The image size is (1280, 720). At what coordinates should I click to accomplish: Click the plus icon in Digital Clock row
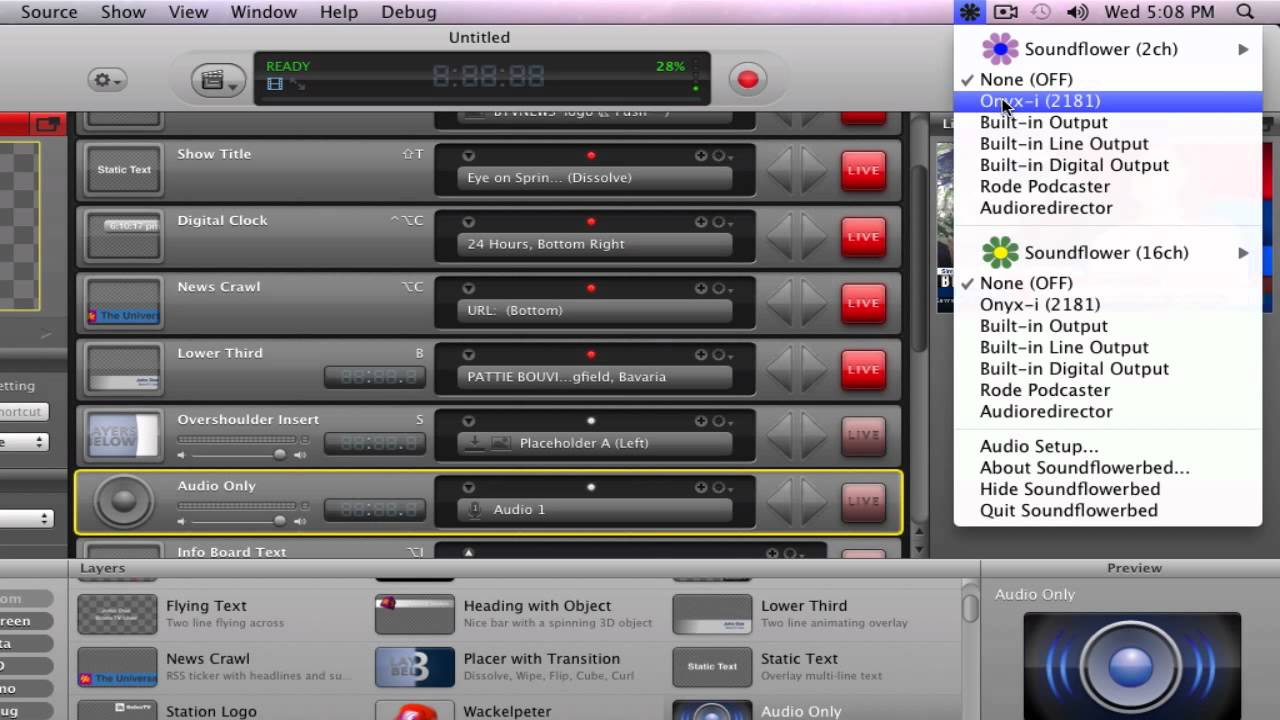tap(701, 222)
